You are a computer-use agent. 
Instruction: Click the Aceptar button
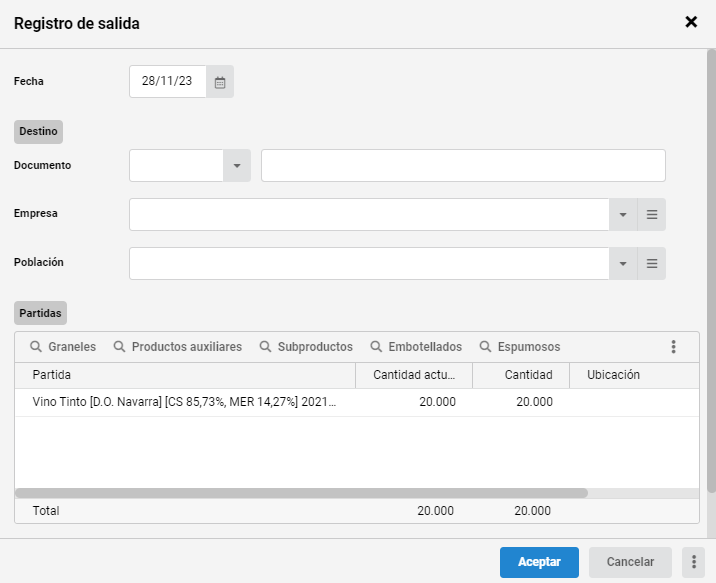539,562
